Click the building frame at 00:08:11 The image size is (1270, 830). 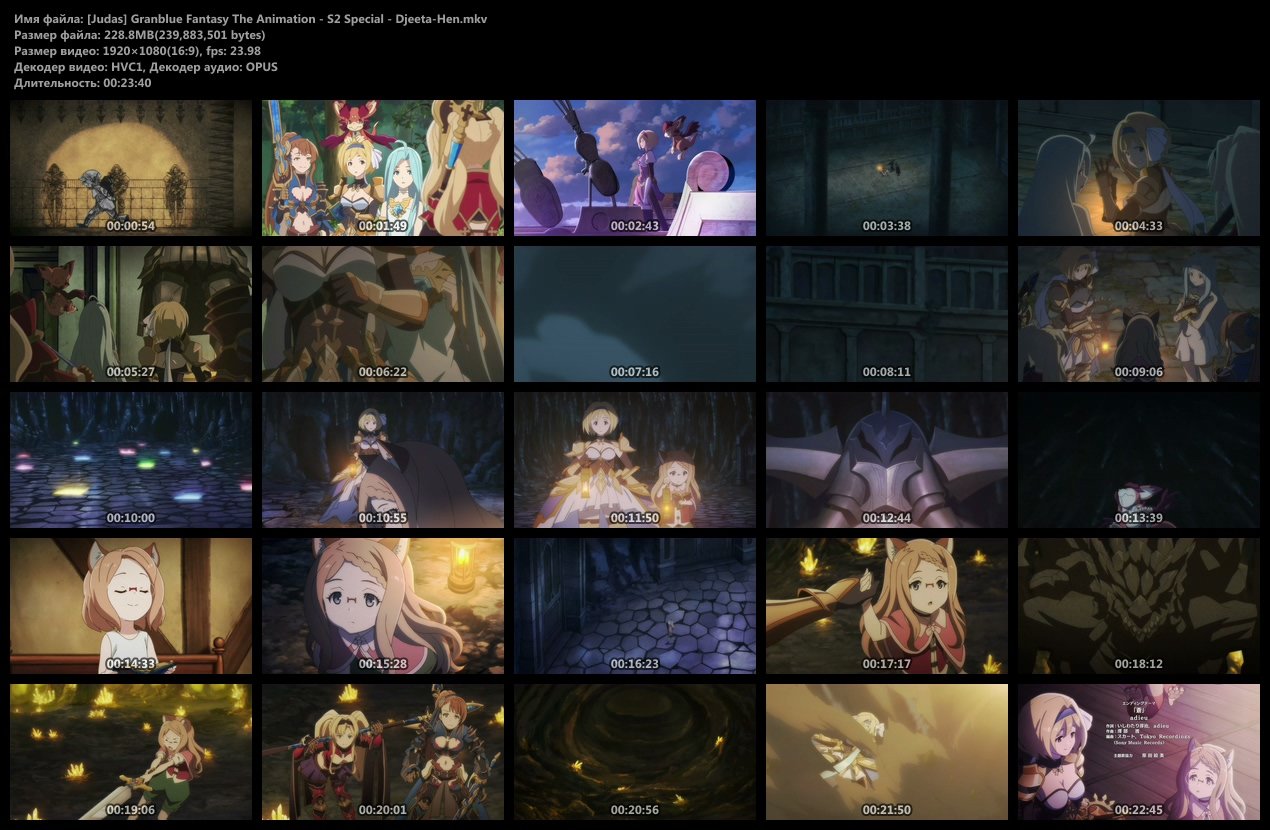(x=887, y=314)
